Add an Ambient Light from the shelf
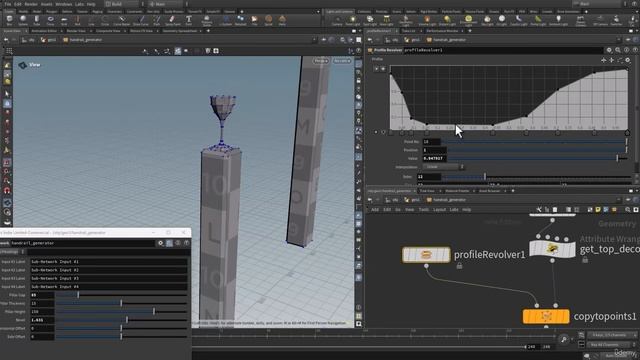 point(558,20)
